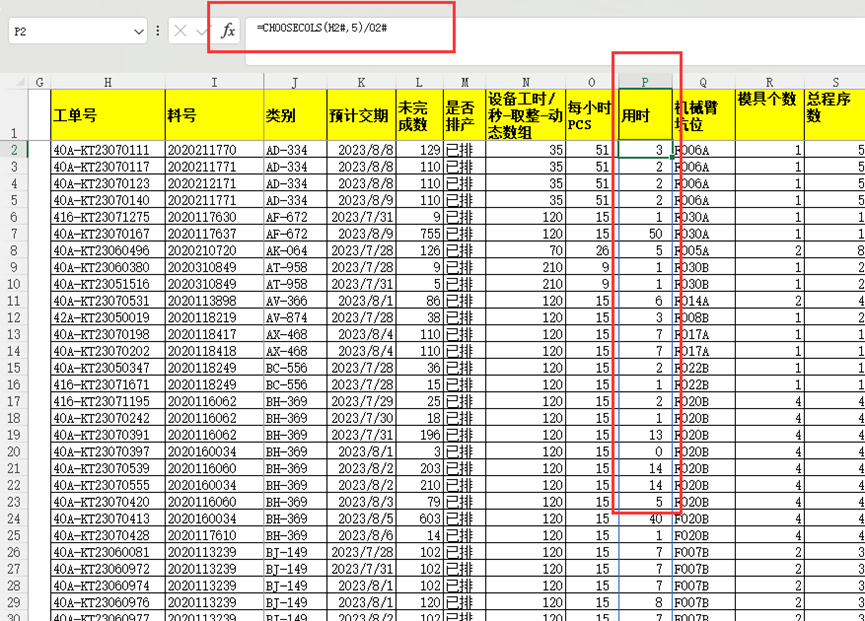Click slot cell F008B
Screen dimensions: 865x621
pyautogui.click(x=703, y=318)
